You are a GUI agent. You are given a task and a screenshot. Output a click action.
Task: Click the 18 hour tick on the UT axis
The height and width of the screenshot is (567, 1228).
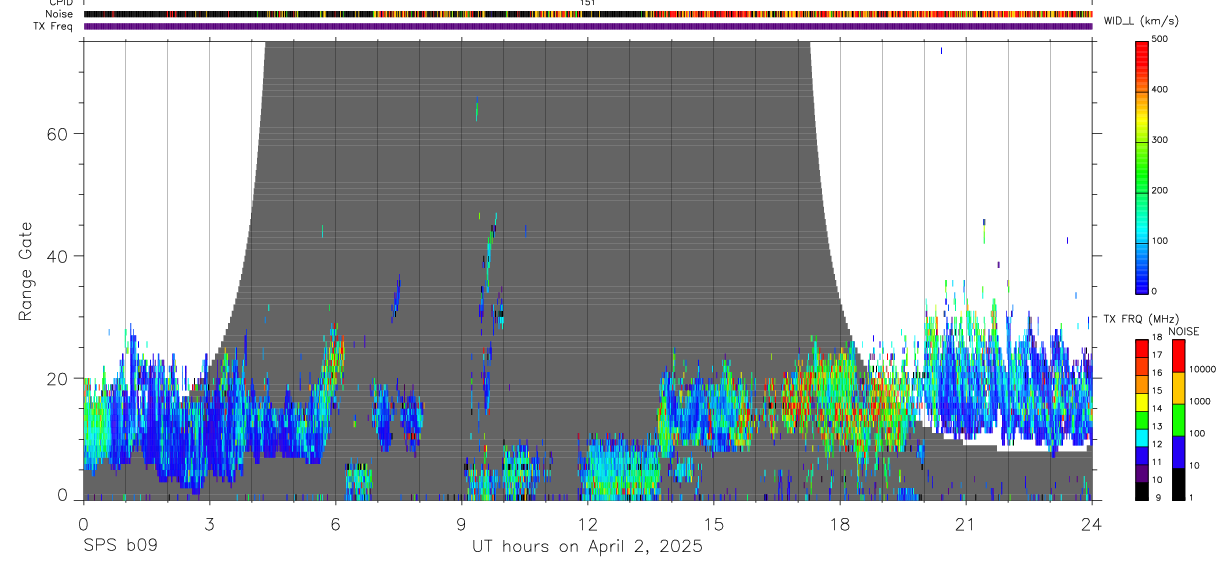coord(839,524)
